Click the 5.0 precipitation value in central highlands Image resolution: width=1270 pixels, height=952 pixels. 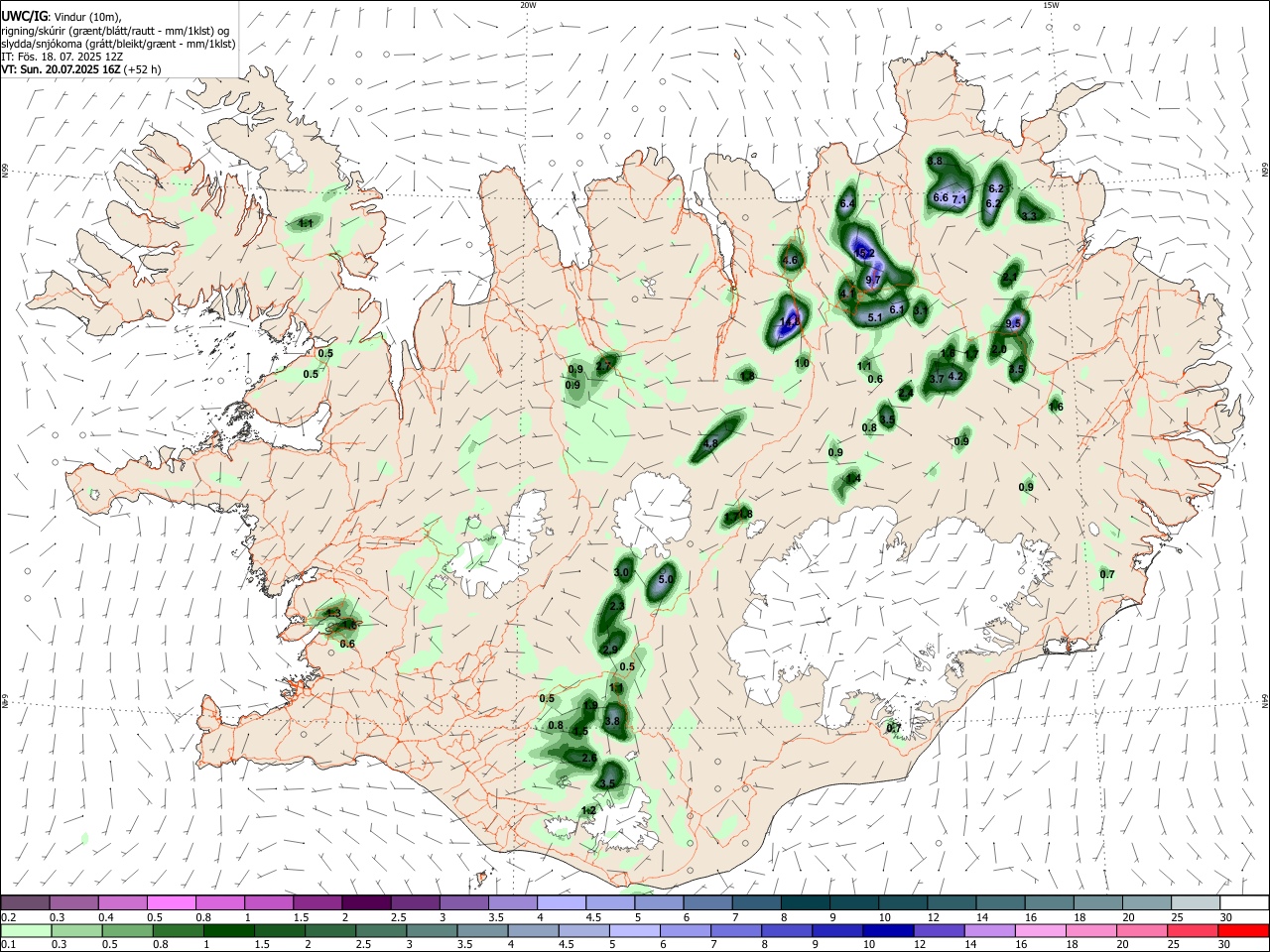666,580
